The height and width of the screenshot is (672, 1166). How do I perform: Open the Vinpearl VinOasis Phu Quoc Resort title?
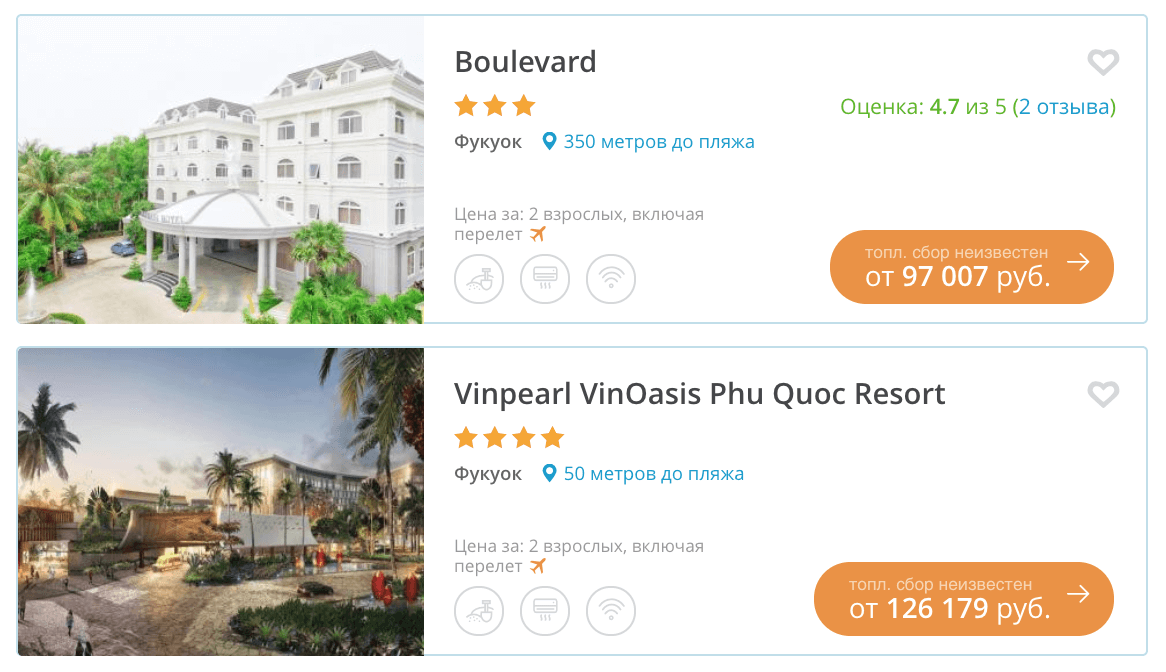(x=699, y=394)
